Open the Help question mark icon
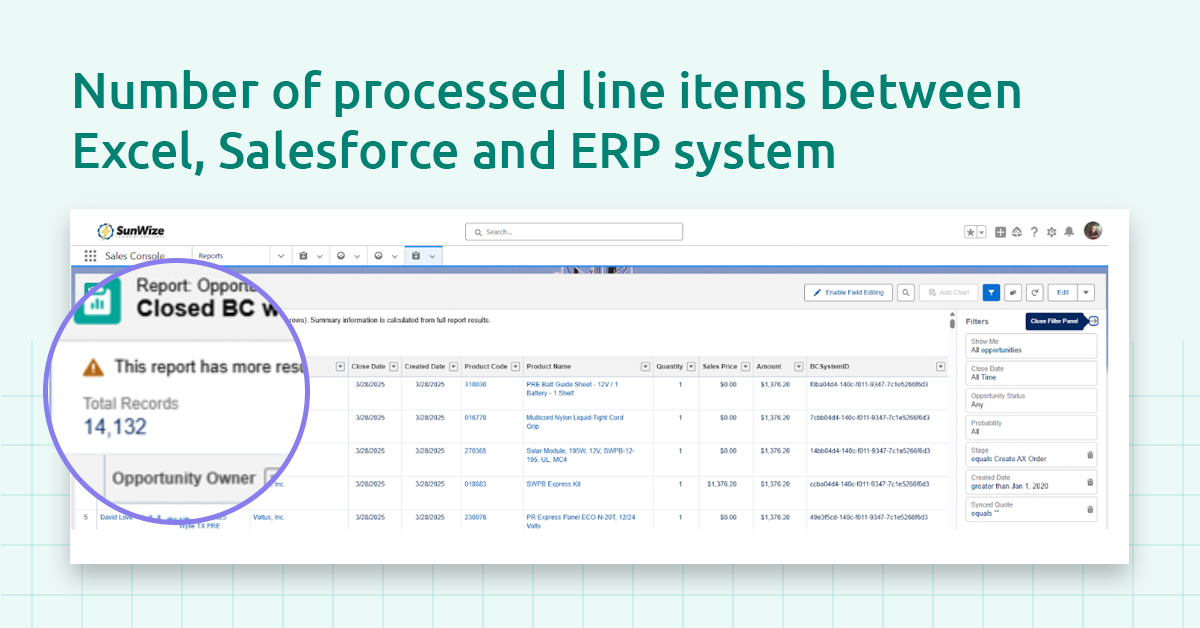Viewport: 1200px width, 628px height. tap(1034, 232)
